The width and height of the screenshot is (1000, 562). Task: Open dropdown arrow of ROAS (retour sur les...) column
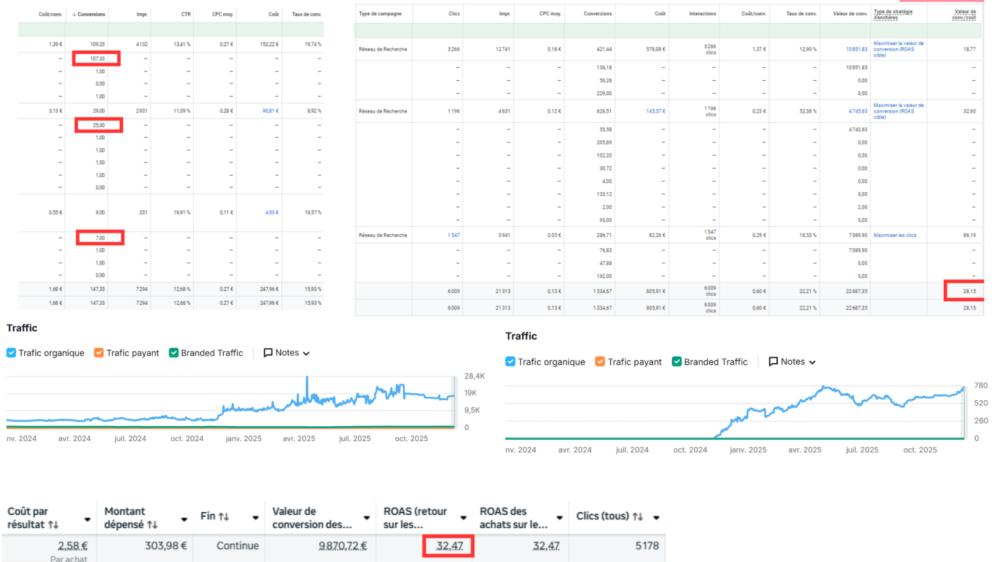pyautogui.click(x=465, y=518)
